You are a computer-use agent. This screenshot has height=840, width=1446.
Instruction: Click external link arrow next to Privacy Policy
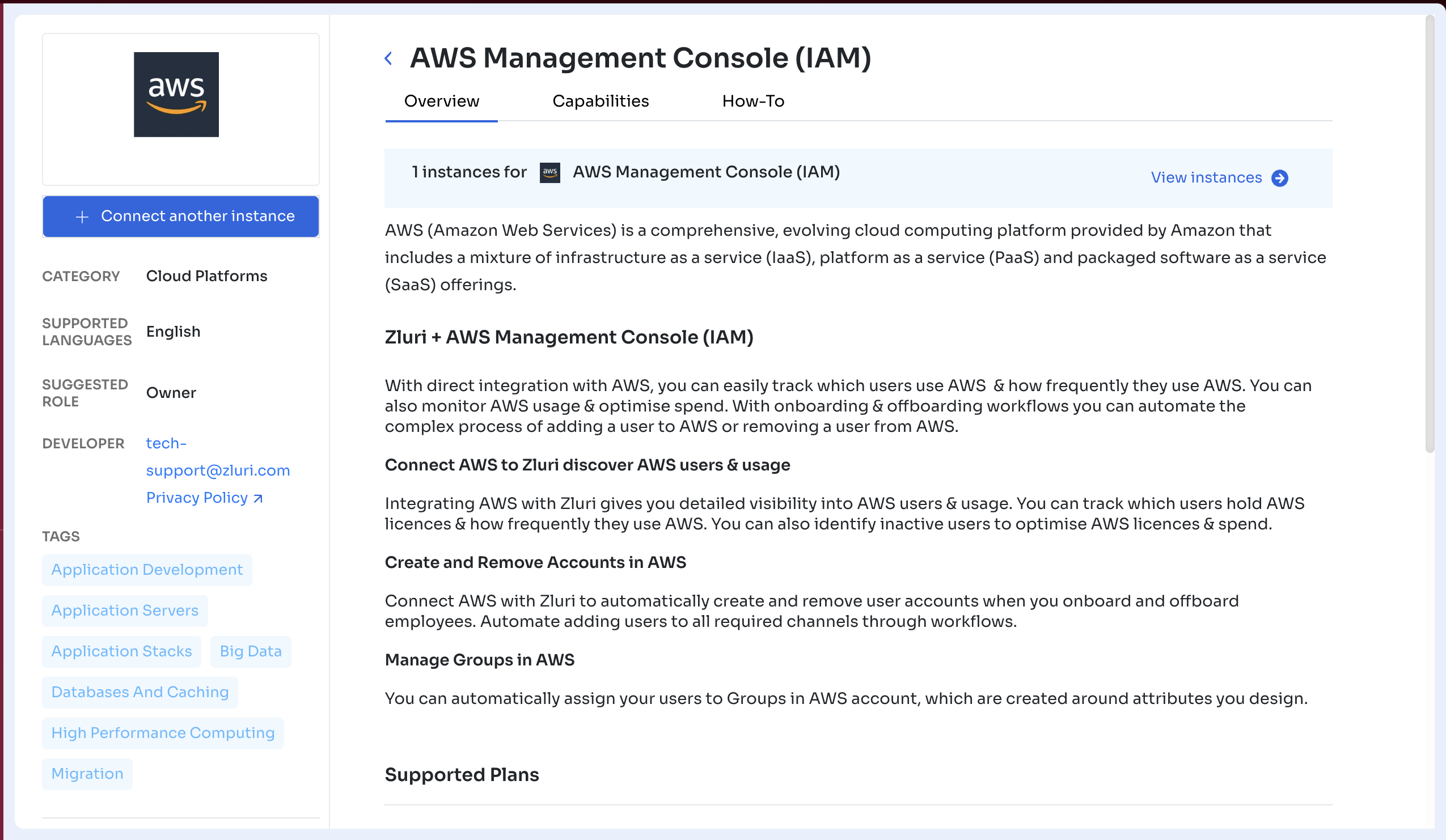tap(258, 499)
